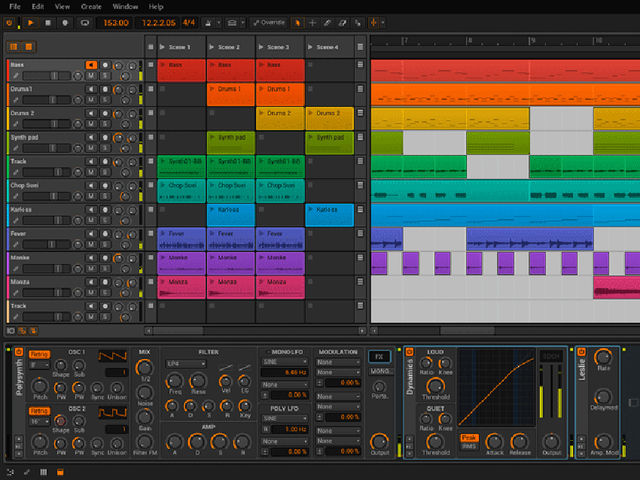This screenshot has width=640, height=480.
Task: Click the Leslie Rate knob
Action: point(602,357)
